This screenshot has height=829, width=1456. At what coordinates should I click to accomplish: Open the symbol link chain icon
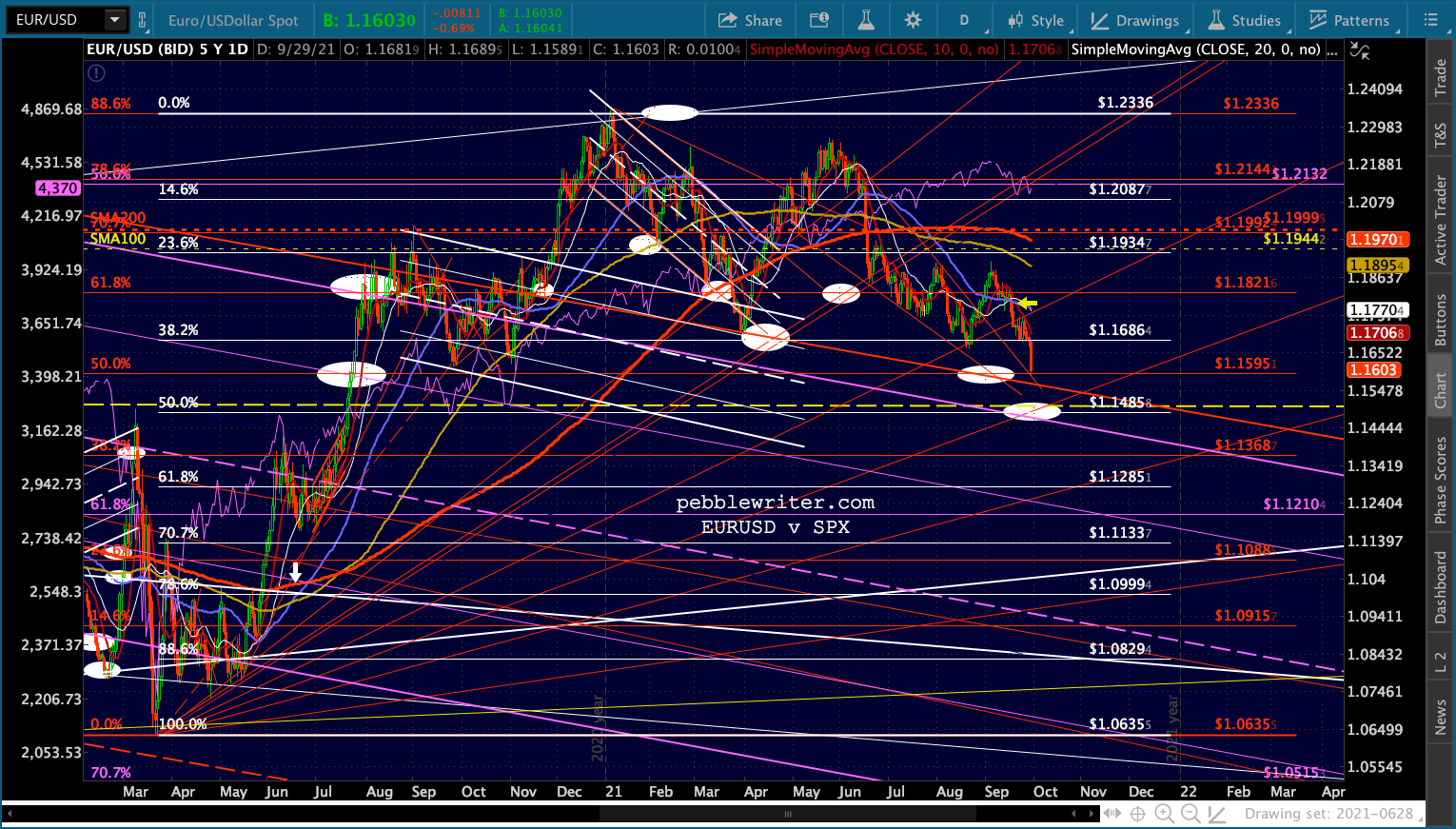point(143,20)
